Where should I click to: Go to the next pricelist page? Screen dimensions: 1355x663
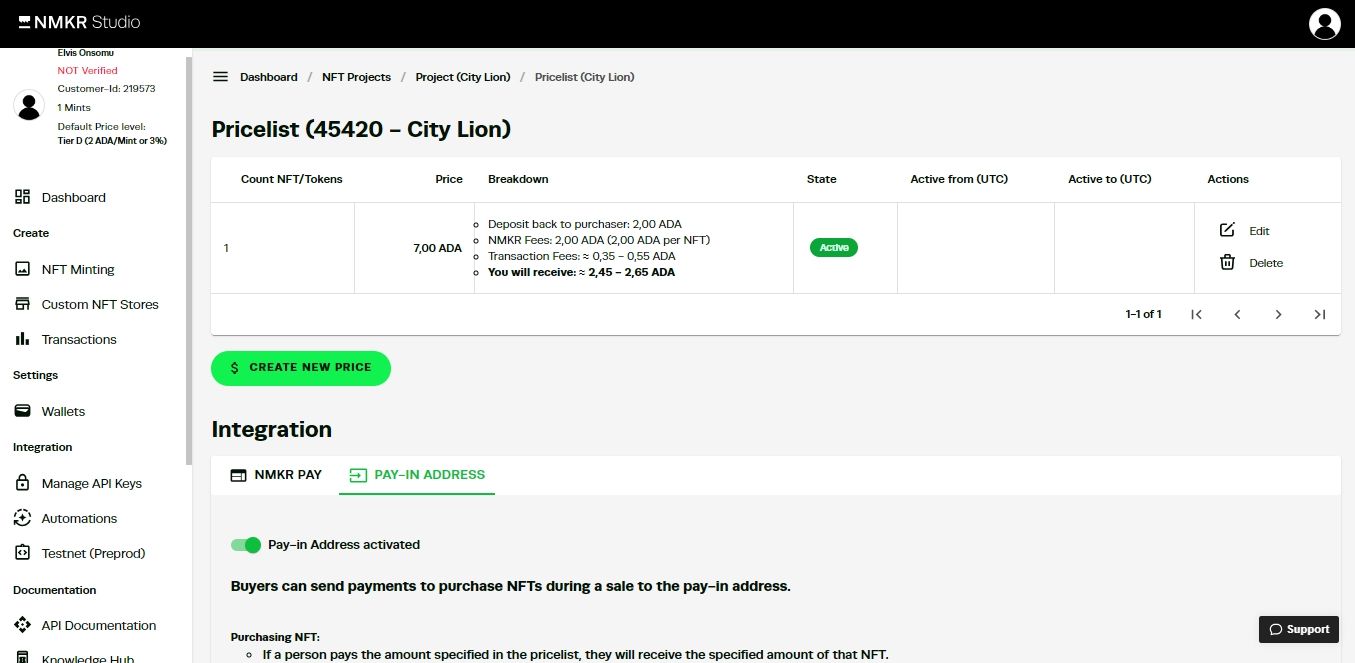coord(1278,314)
